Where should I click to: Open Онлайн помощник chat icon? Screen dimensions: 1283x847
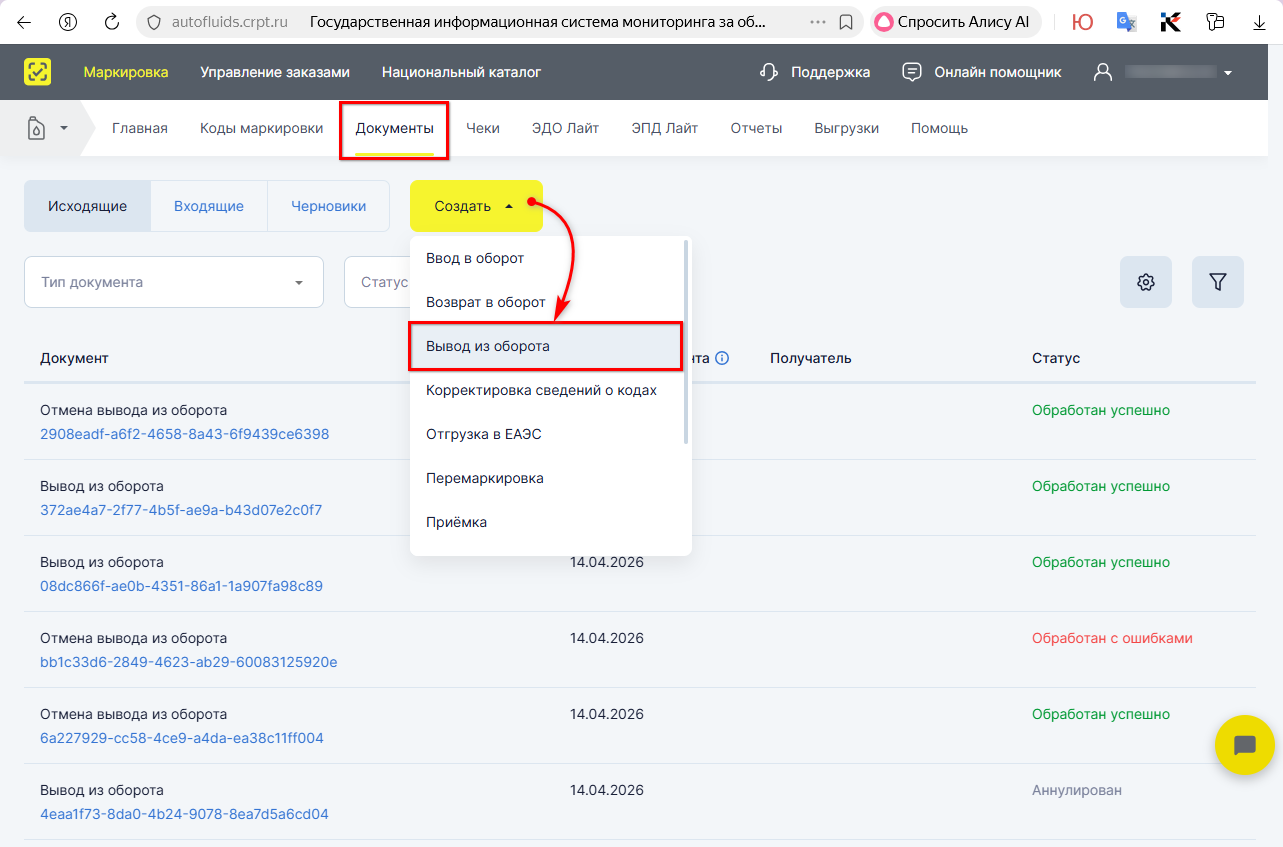[911, 72]
